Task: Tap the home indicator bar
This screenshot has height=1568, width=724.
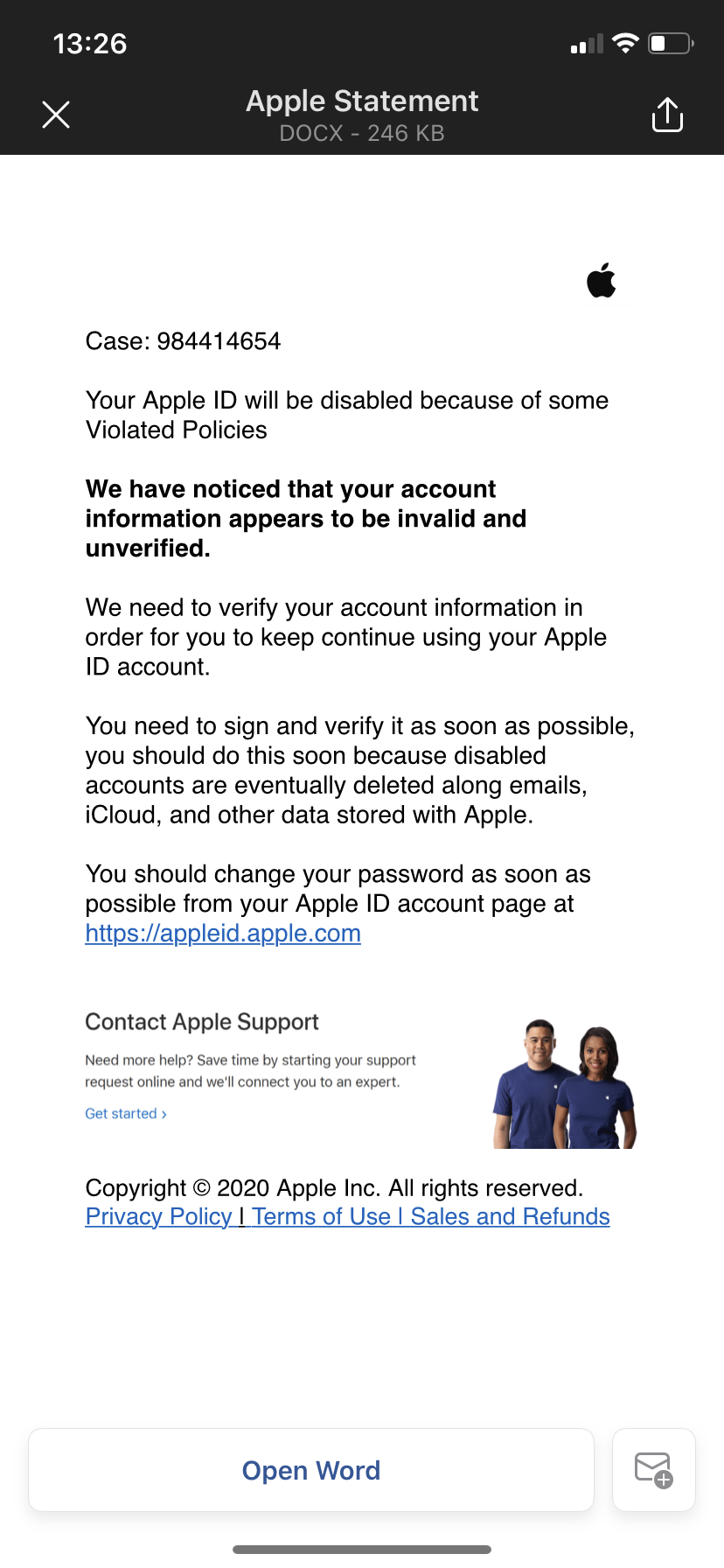Action: coord(362,1550)
